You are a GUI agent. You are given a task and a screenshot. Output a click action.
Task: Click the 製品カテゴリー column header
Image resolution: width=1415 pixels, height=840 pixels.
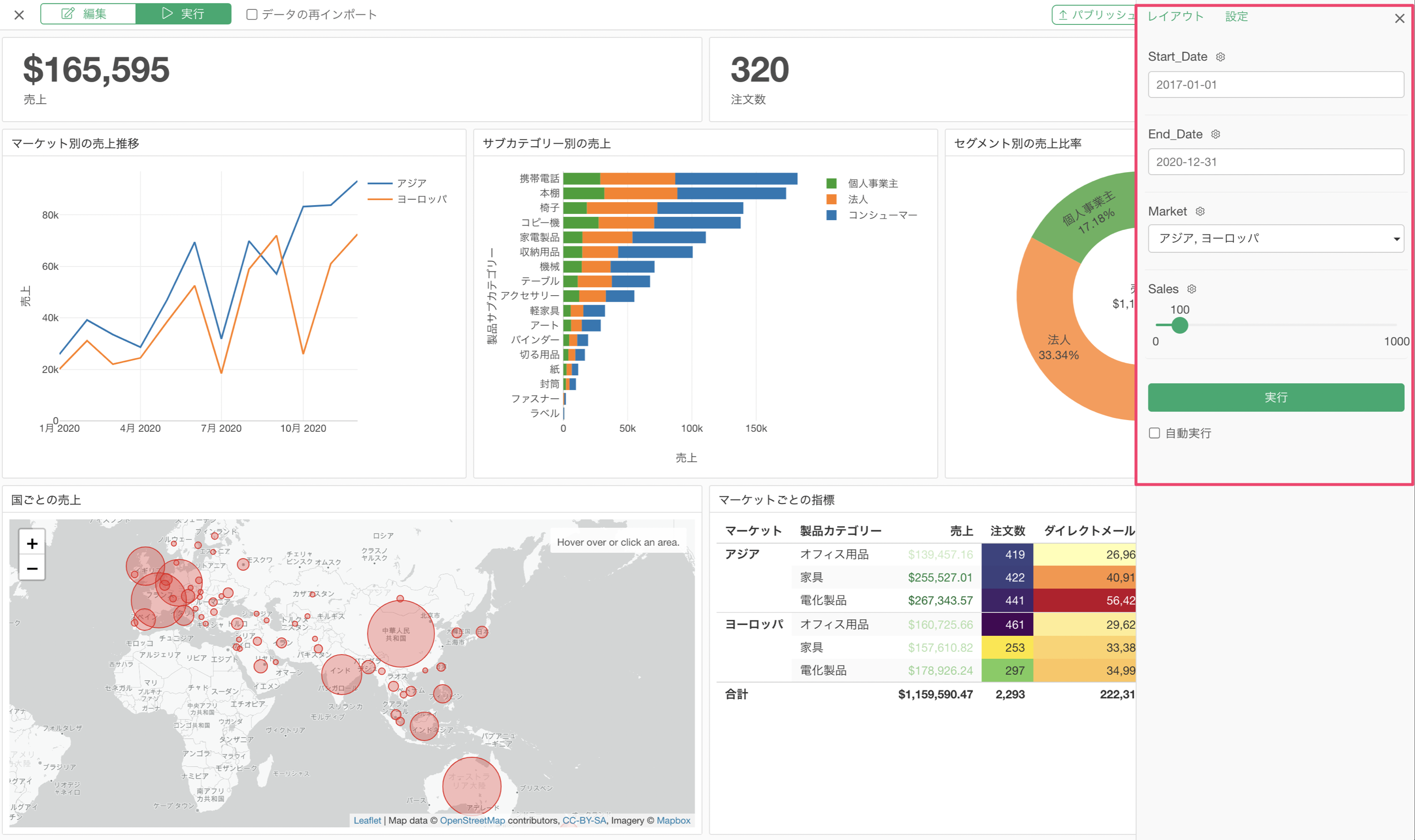[840, 530]
